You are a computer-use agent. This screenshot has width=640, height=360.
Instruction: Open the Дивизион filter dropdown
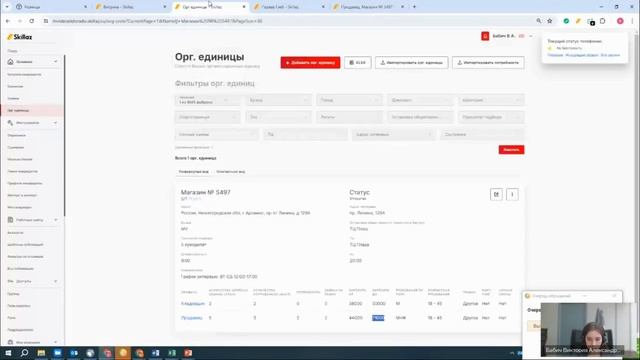click(x=420, y=100)
